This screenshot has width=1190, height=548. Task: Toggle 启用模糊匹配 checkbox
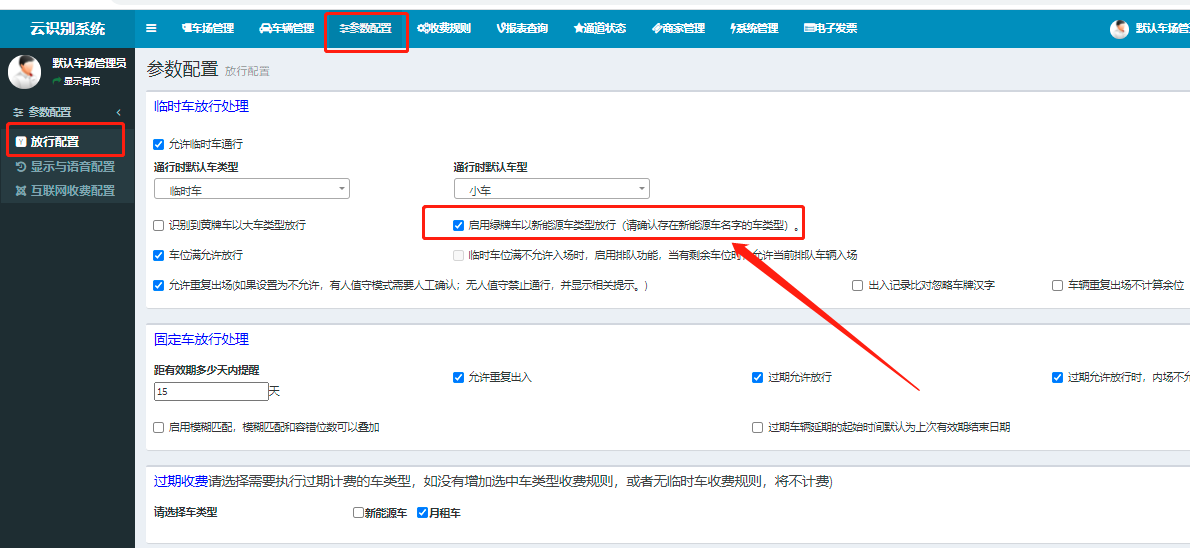click(159, 427)
